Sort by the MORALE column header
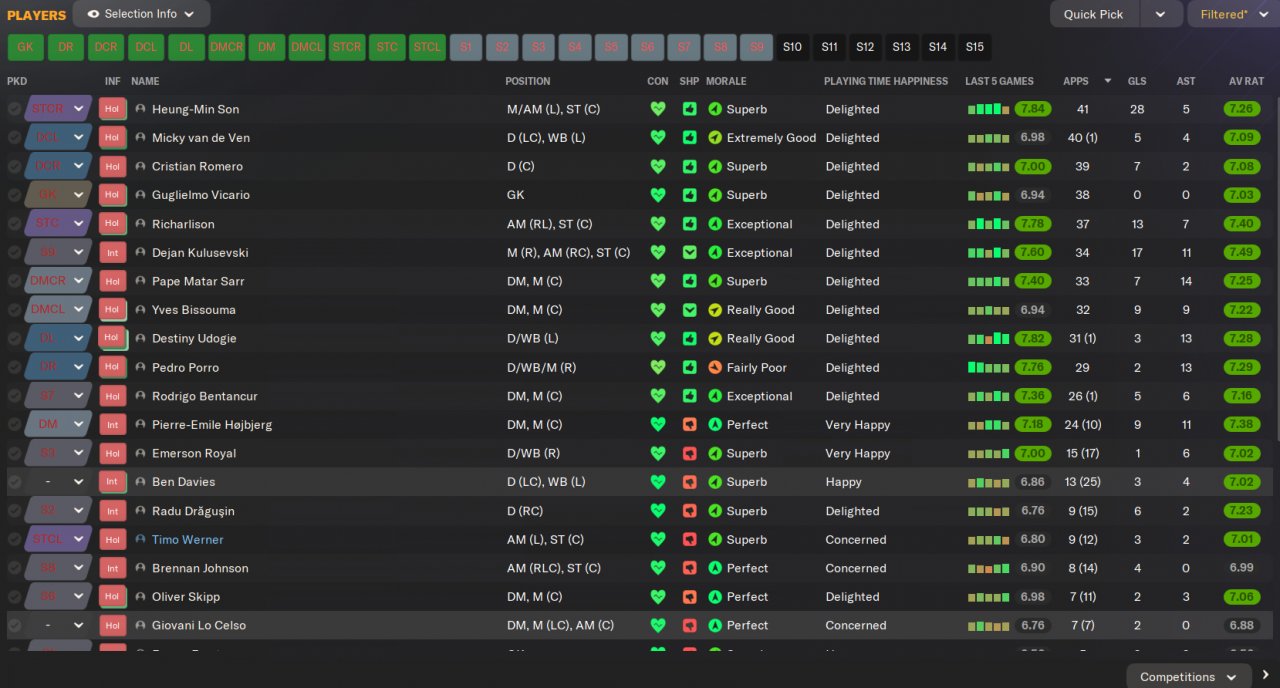Viewport: 1280px width, 688px height. 726,81
